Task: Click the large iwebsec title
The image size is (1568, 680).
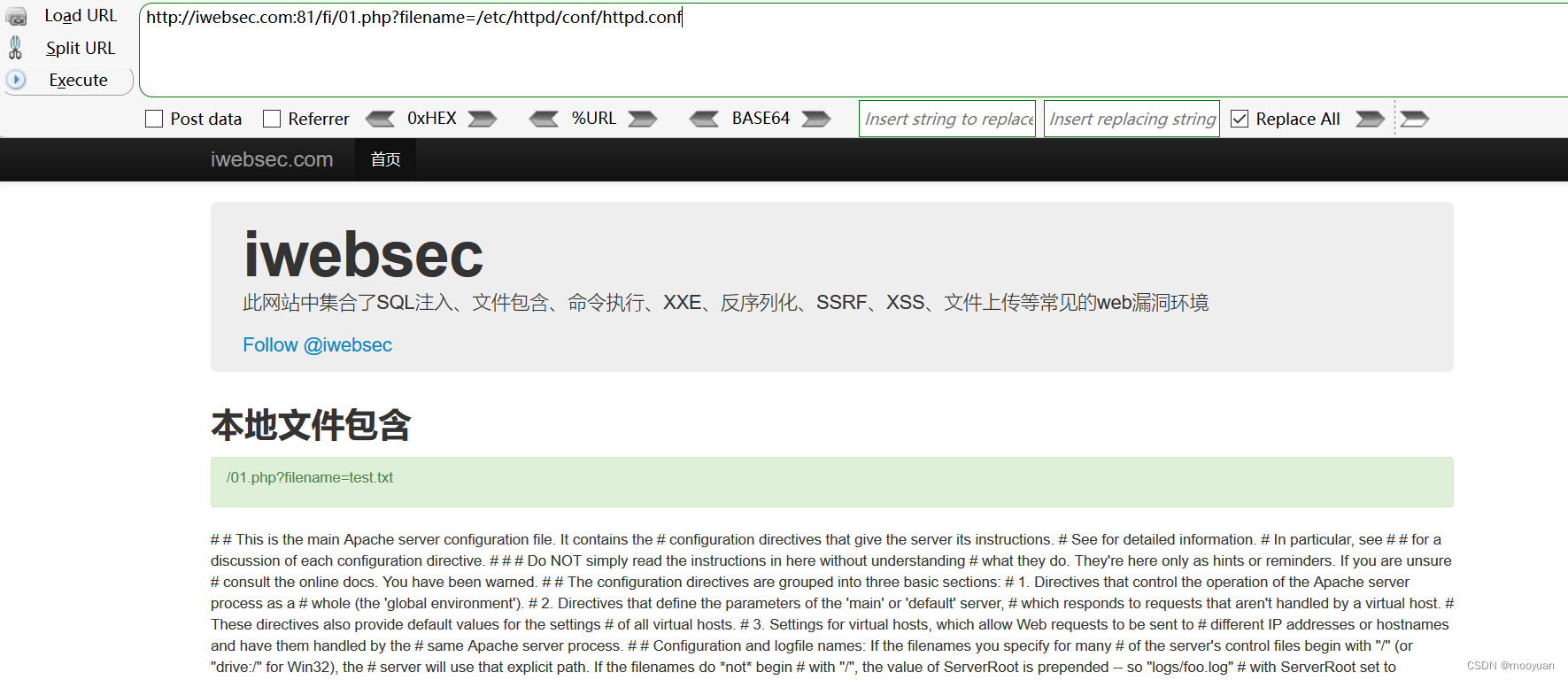Action: coord(363,255)
